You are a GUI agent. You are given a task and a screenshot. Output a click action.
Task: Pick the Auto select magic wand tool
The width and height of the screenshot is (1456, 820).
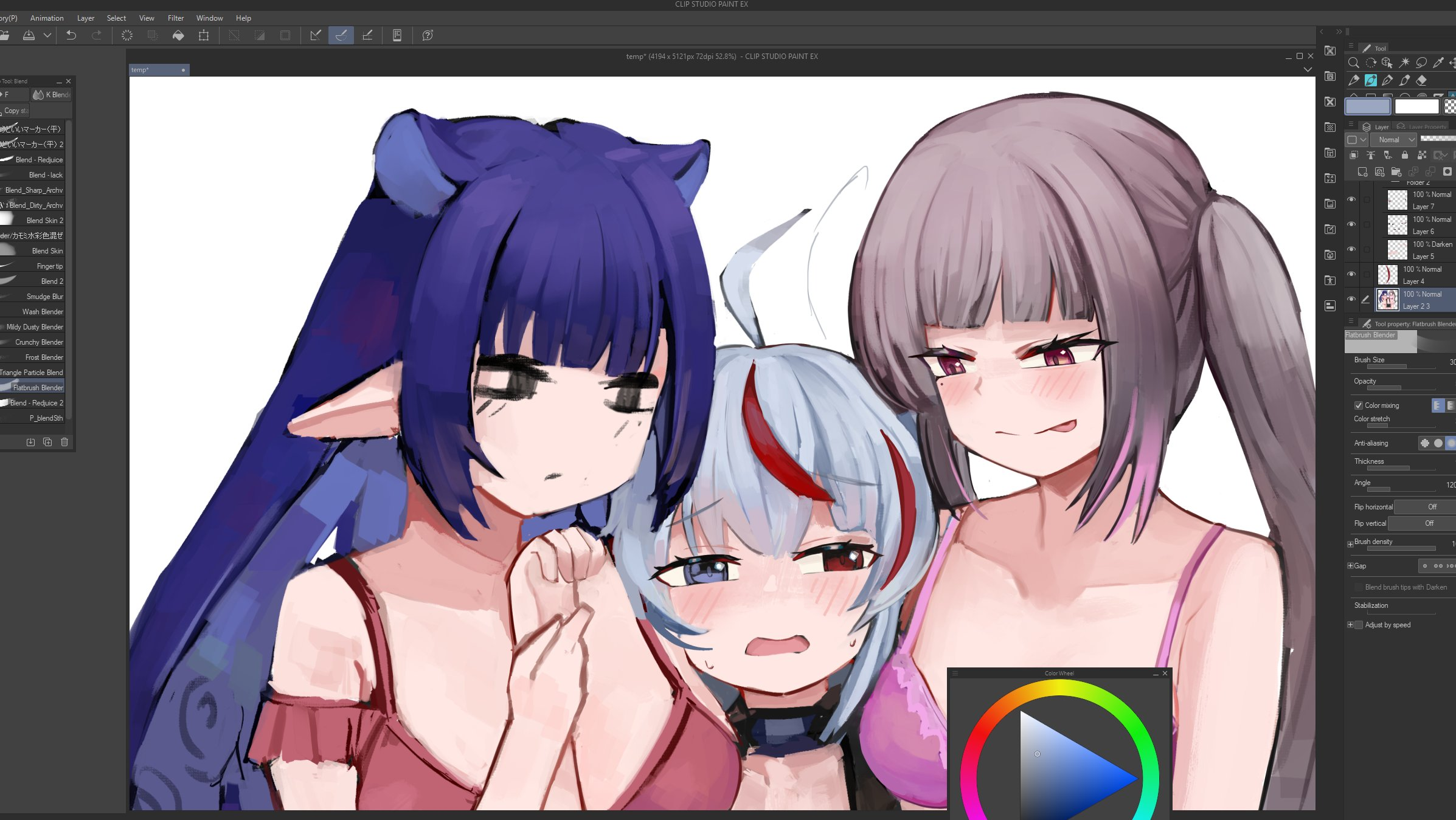[x=1404, y=63]
